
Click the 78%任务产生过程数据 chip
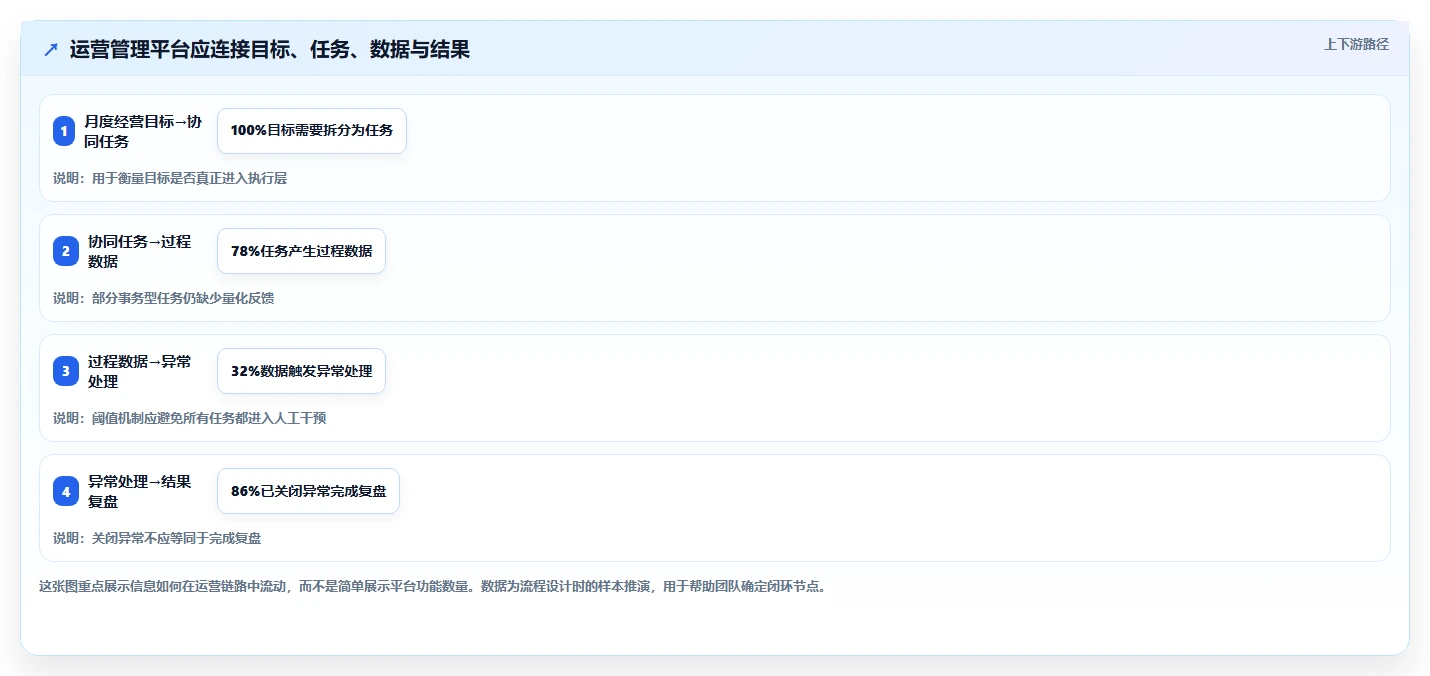301,251
